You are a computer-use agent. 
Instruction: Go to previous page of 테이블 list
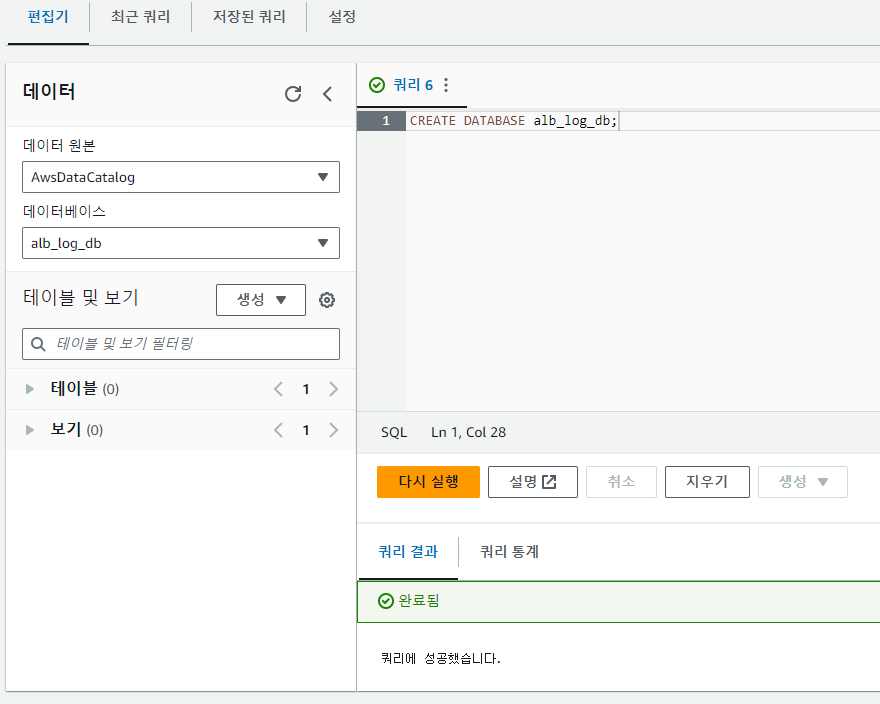278,389
